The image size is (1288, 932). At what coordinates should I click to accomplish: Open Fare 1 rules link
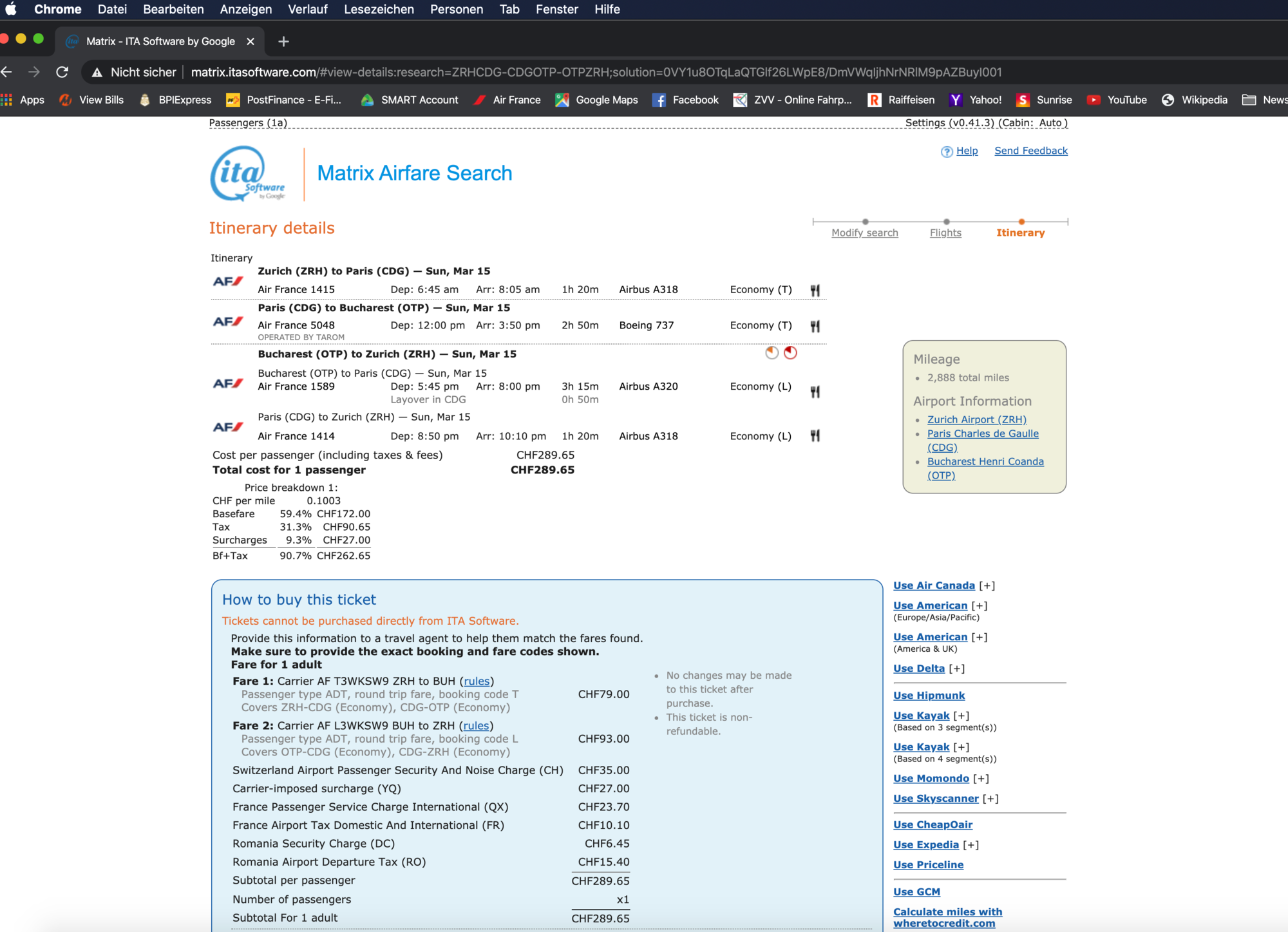tap(477, 681)
